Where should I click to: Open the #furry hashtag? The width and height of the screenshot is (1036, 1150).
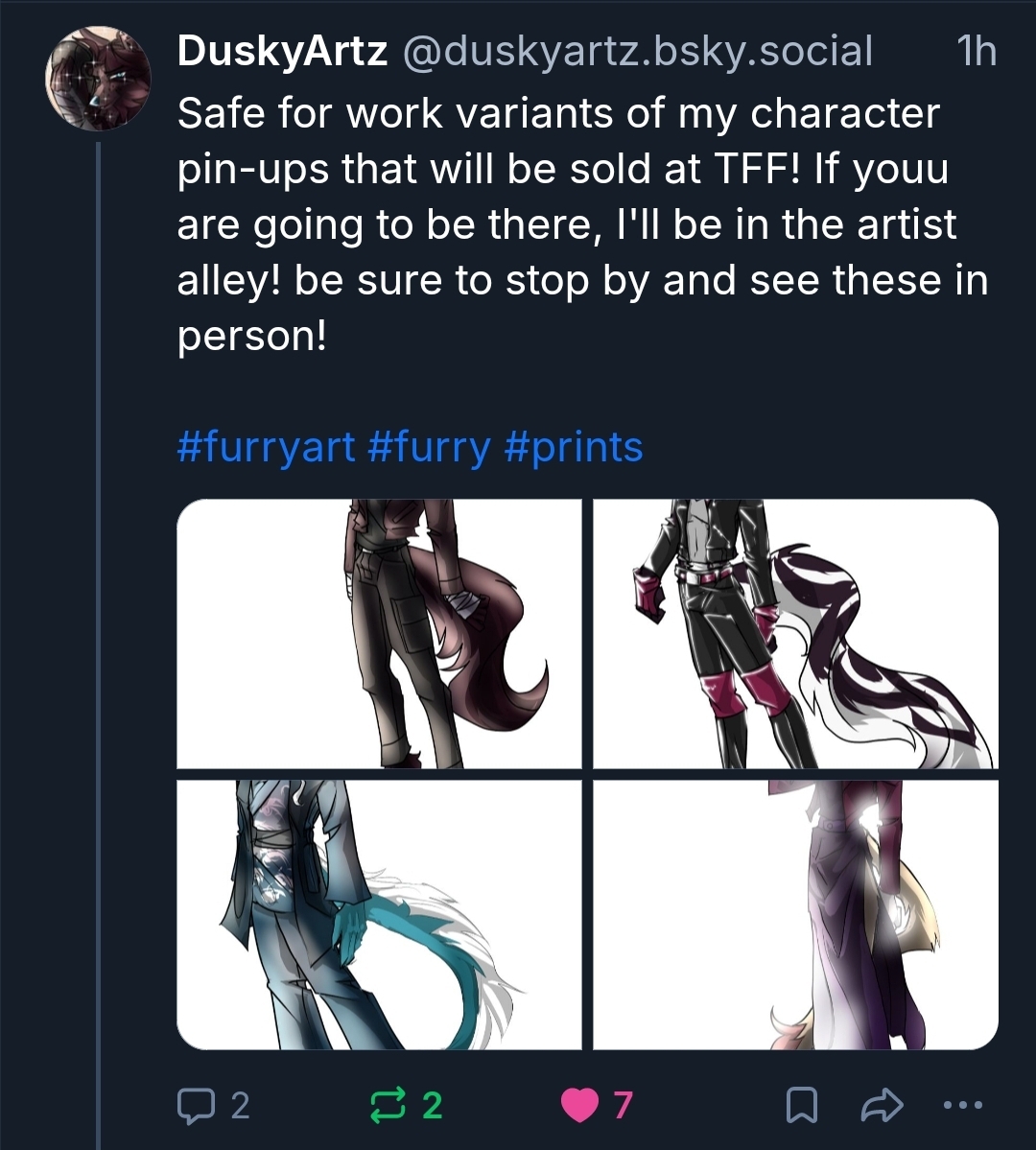pyautogui.click(x=429, y=447)
